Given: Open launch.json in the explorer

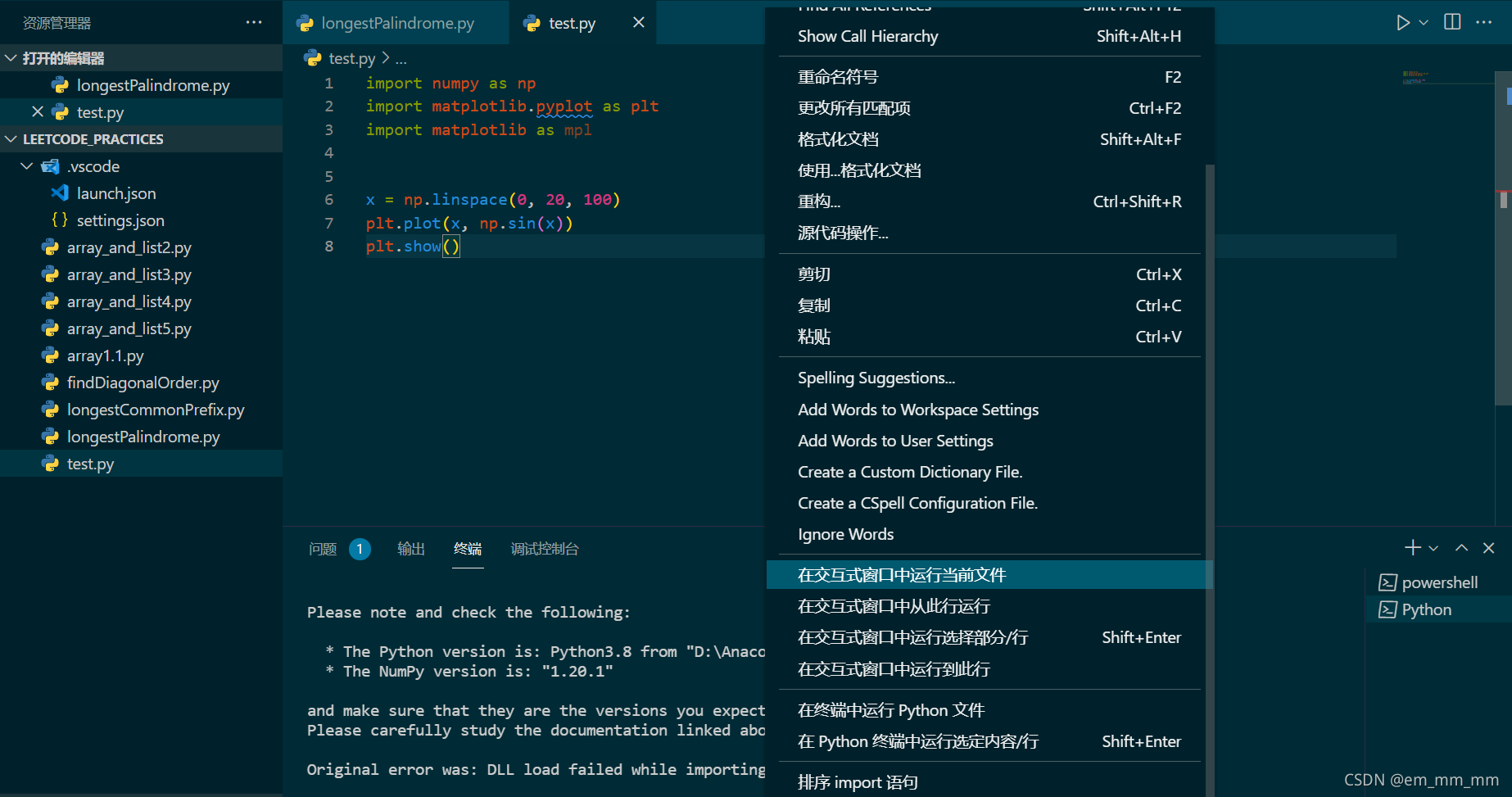Looking at the screenshot, I should [x=141, y=193].
